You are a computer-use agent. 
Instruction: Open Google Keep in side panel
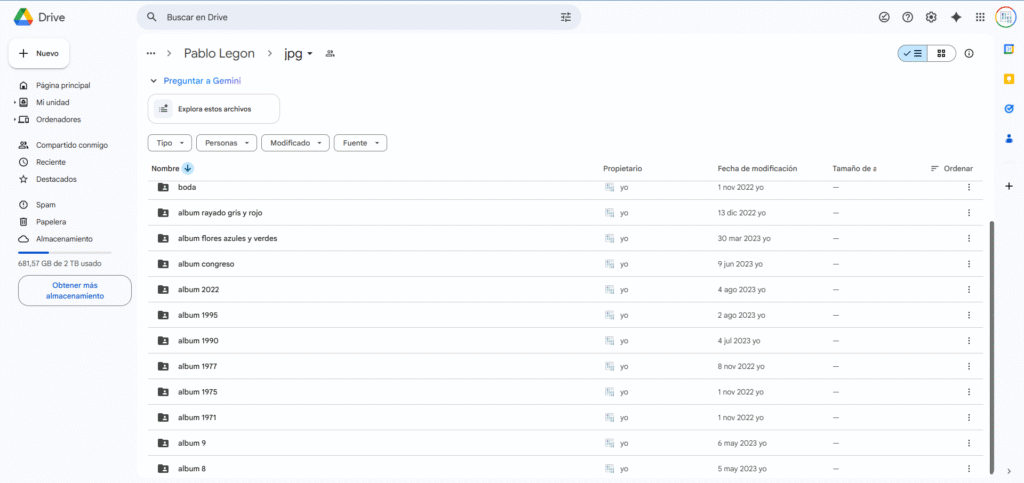pos(1009,79)
